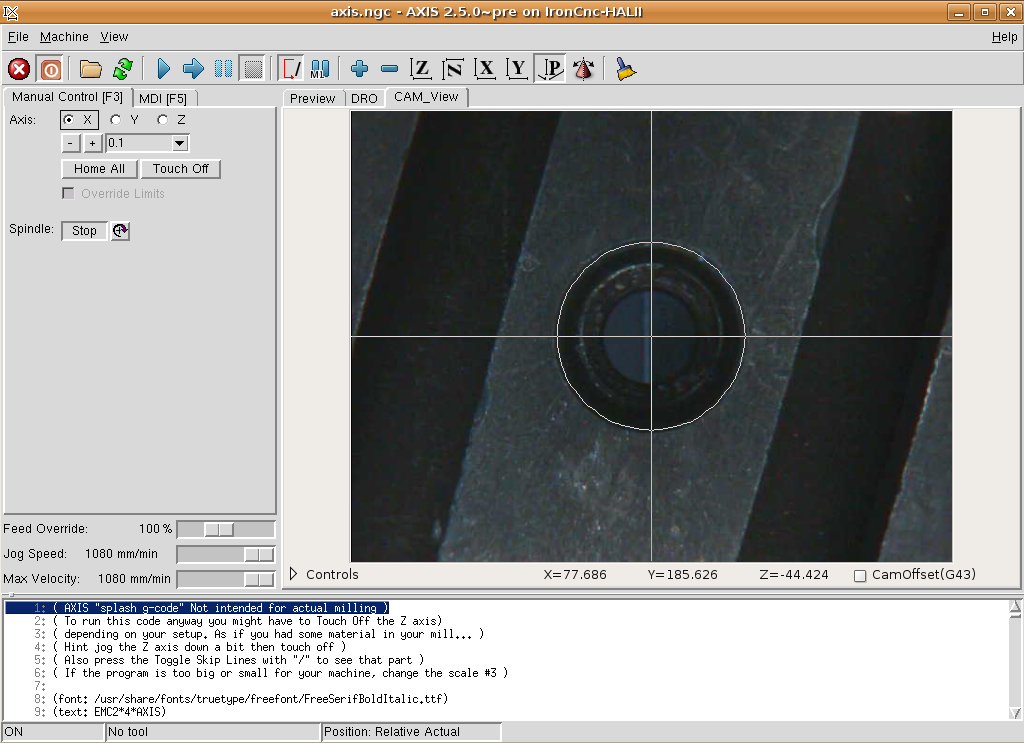The image size is (1024, 743).
Task: Toggle rotate mode cone icon
Action: pyautogui.click(x=583, y=69)
